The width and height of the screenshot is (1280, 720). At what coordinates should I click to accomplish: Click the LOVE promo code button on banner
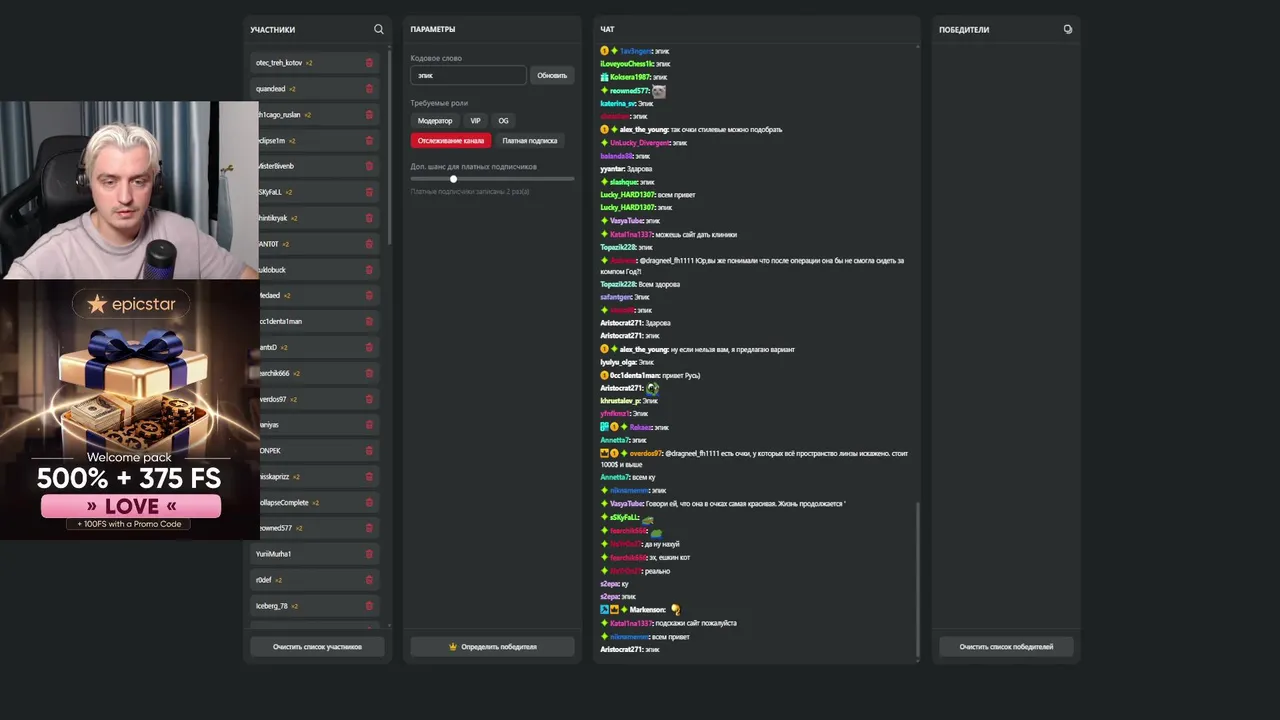pyautogui.click(x=131, y=506)
